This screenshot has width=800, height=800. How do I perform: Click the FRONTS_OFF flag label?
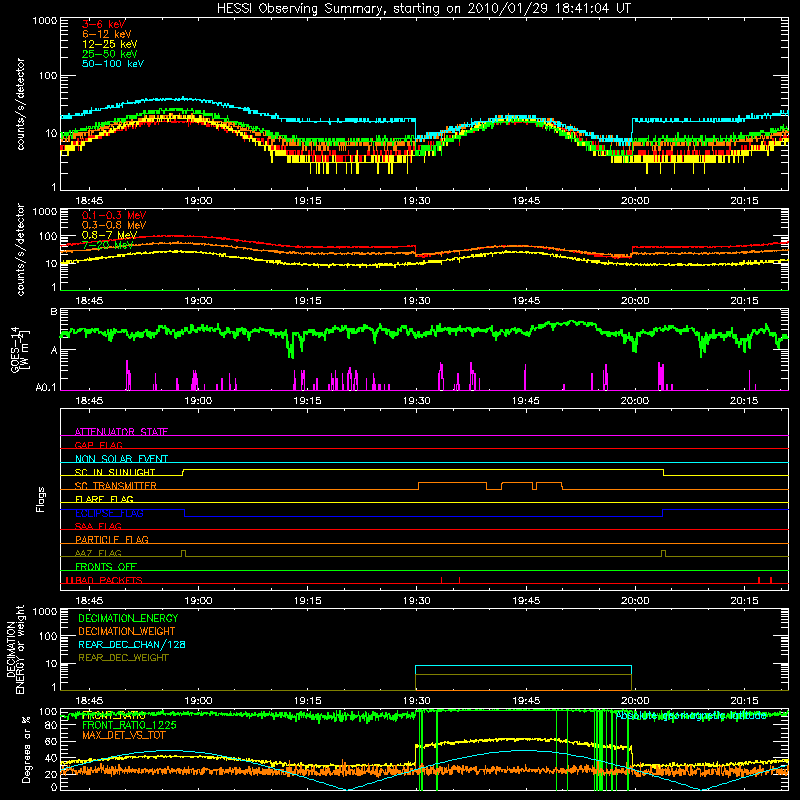pyautogui.click(x=106, y=567)
